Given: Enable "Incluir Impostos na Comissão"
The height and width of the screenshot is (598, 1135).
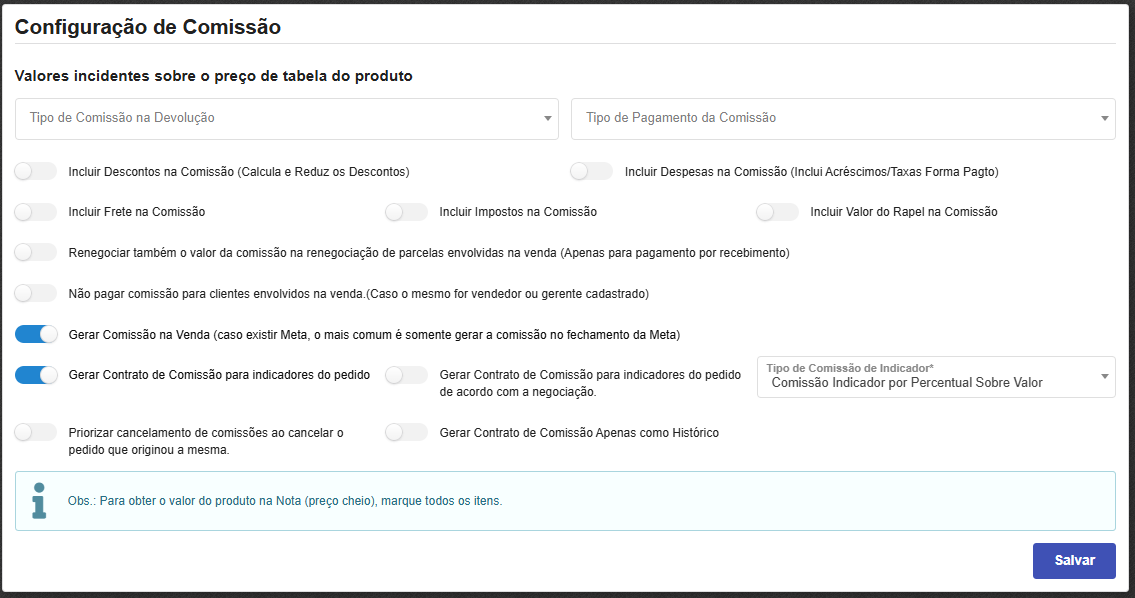Looking at the screenshot, I should (406, 211).
